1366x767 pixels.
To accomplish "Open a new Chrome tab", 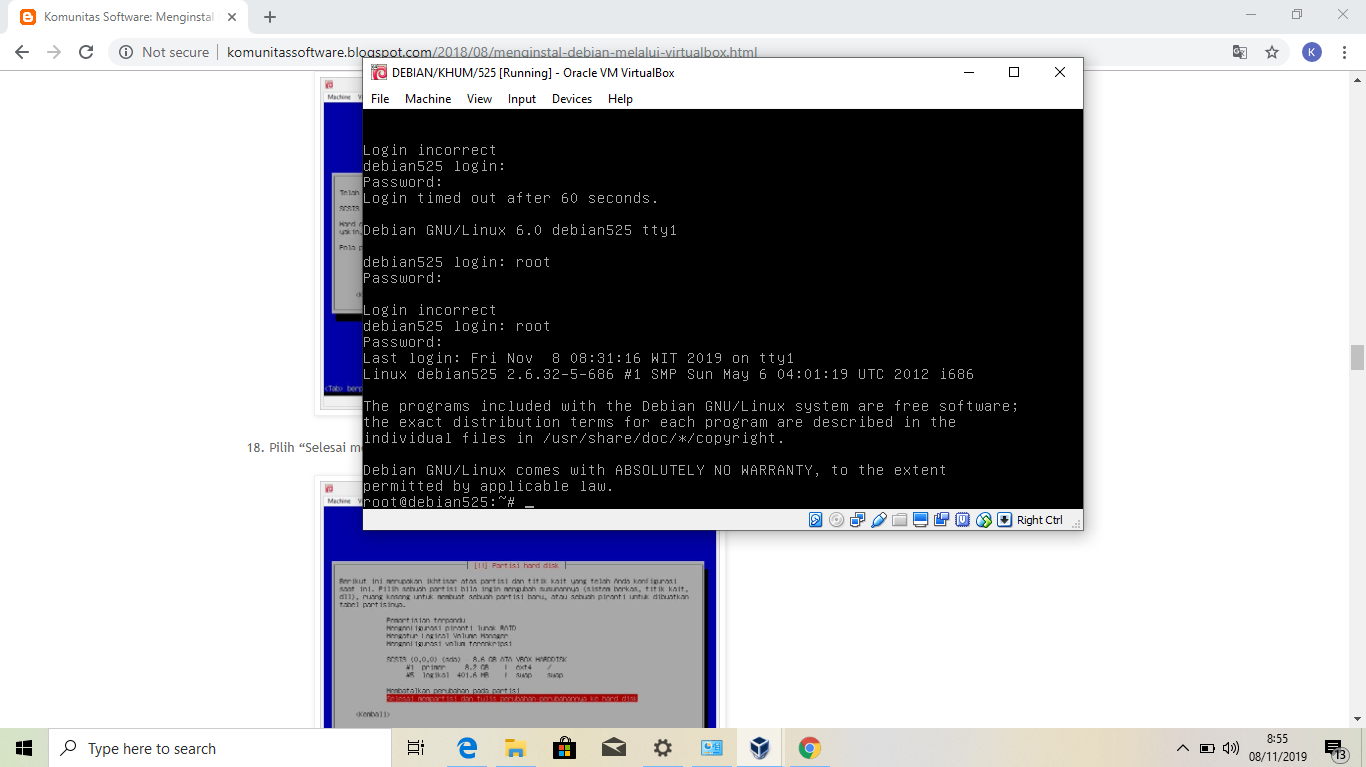I will (270, 17).
